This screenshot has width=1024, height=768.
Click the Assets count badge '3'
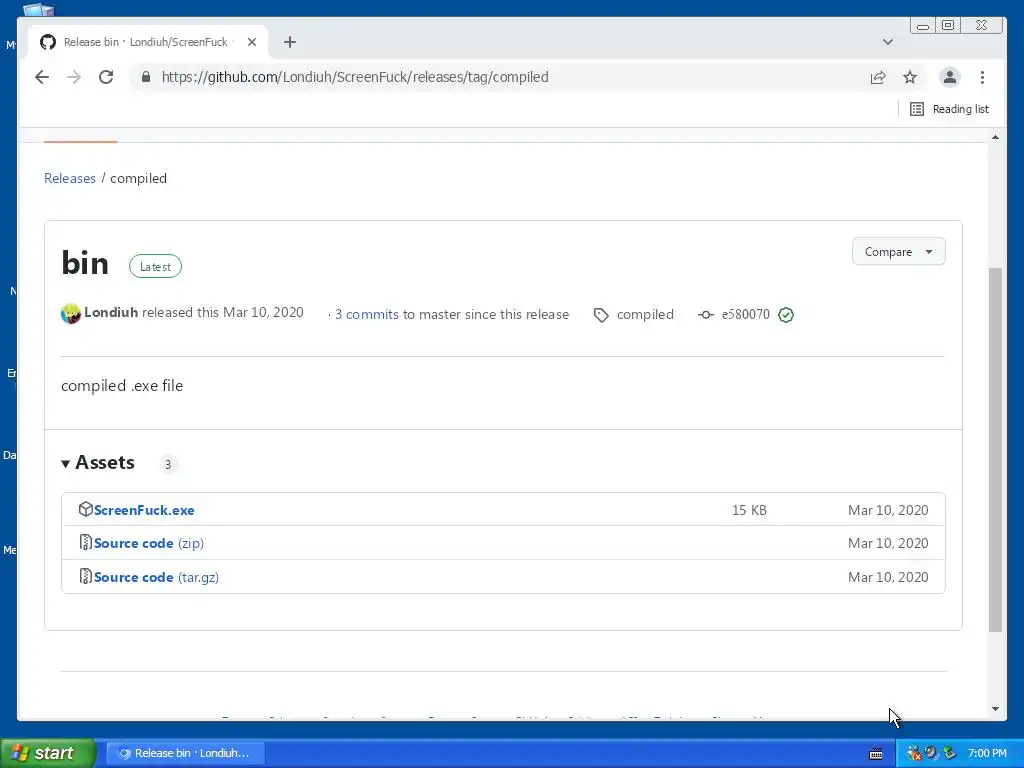pyautogui.click(x=168, y=464)
